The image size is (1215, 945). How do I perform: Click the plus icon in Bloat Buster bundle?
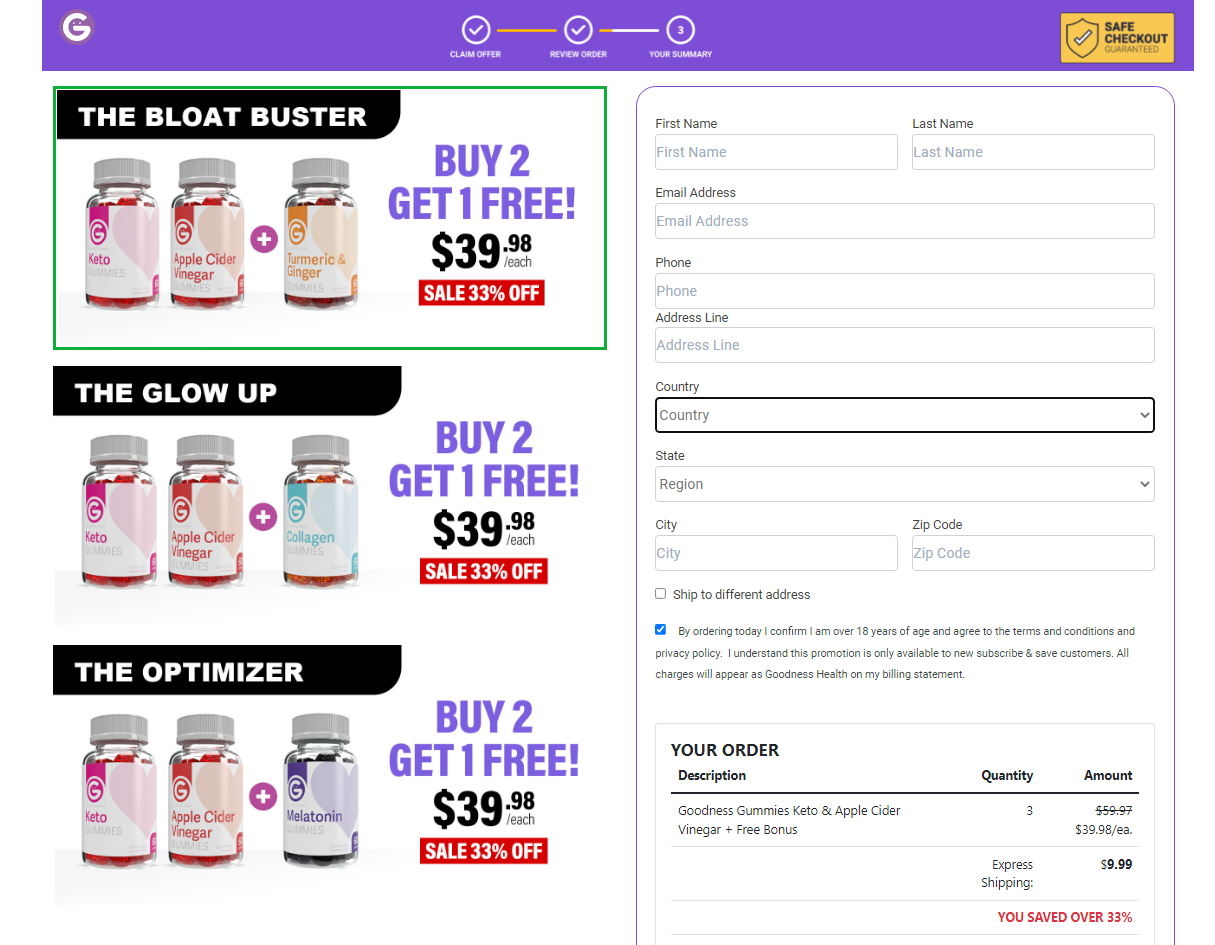[x=263, y=239]
